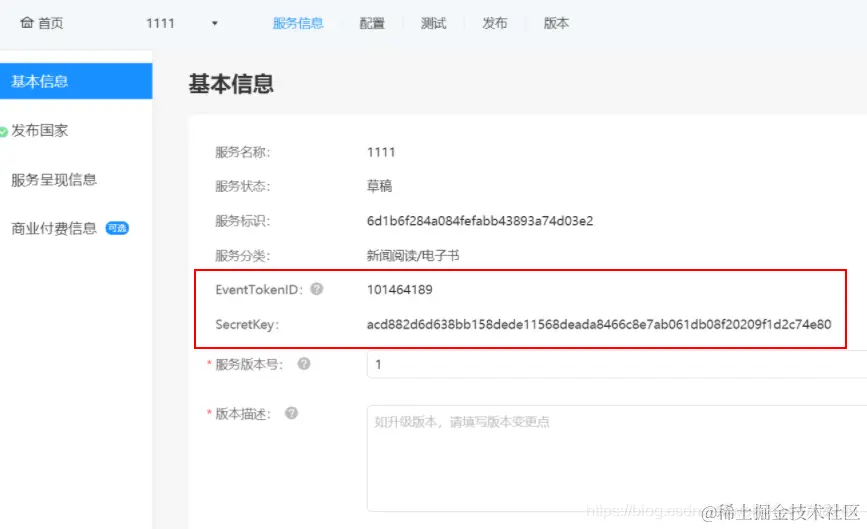The image size is (867, 529).
Task: Click the 服务标识 value 6d1b6f284a084fefabb43893a74d03e2
Action: click(480, 221)
